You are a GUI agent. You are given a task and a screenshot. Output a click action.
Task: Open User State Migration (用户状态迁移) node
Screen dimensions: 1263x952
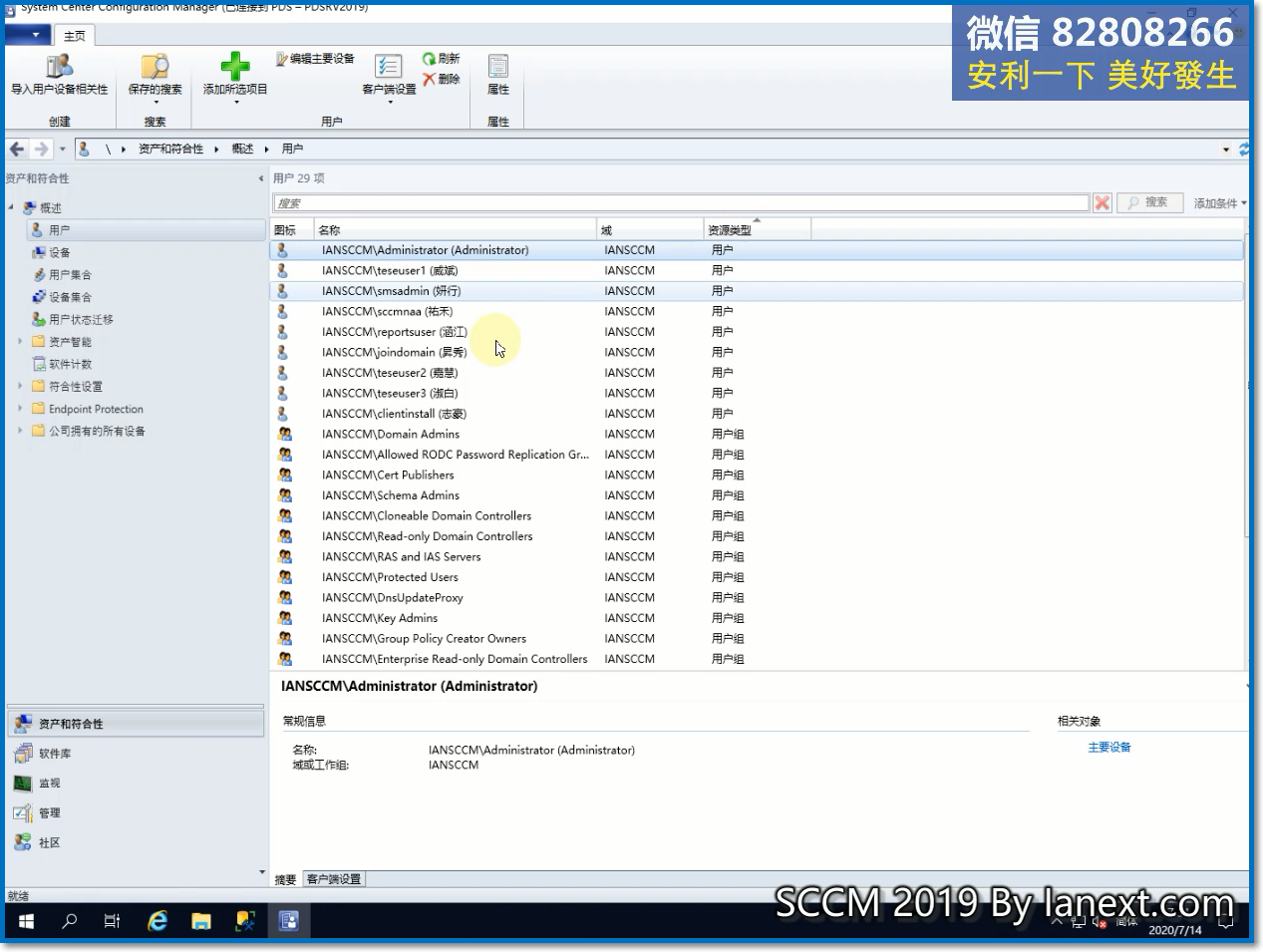[x=81, y=319]
